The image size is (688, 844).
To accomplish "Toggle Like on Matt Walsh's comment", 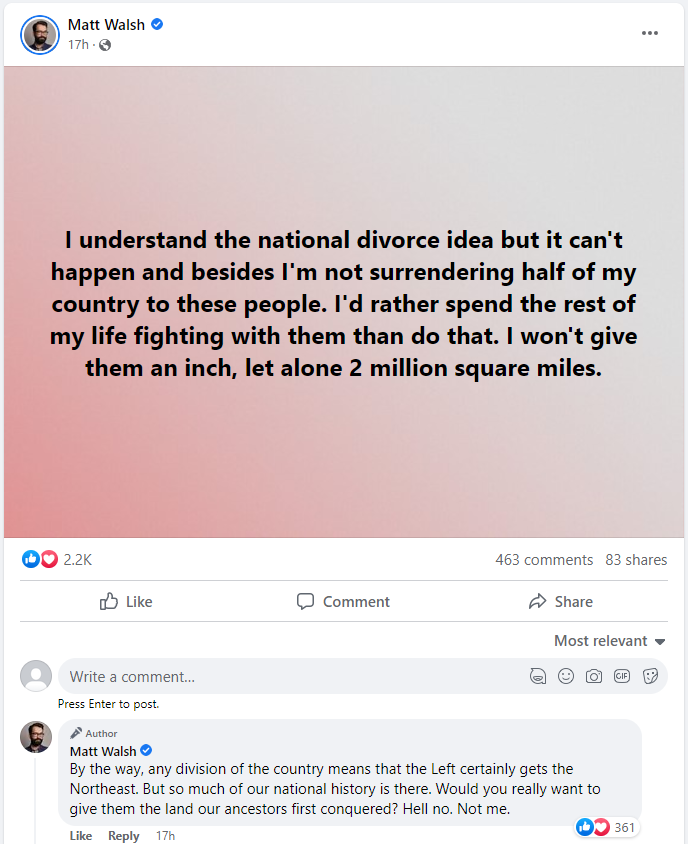I will coord(80,835).
